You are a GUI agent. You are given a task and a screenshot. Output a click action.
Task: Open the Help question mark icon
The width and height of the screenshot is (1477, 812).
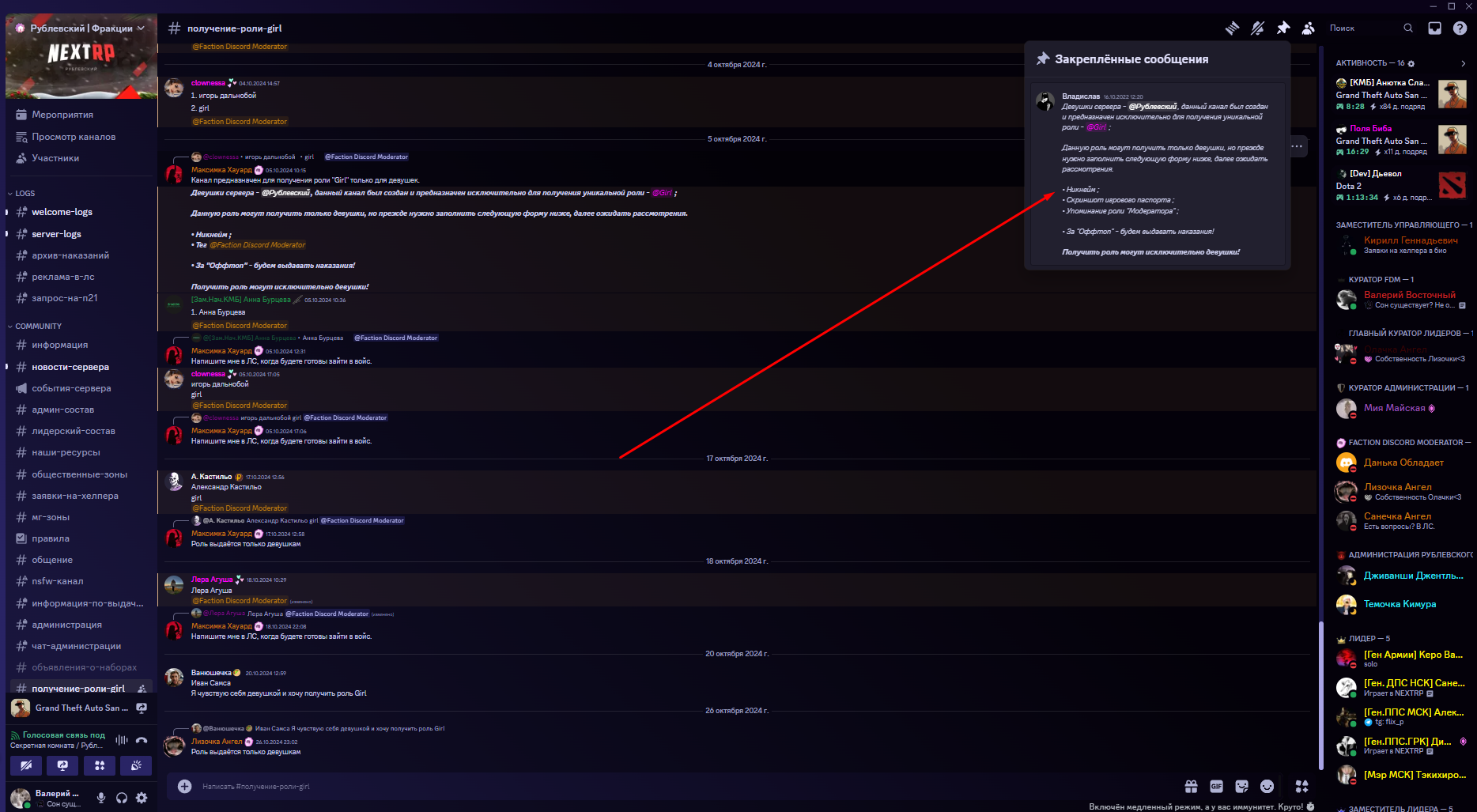[x=1460, y=28]
